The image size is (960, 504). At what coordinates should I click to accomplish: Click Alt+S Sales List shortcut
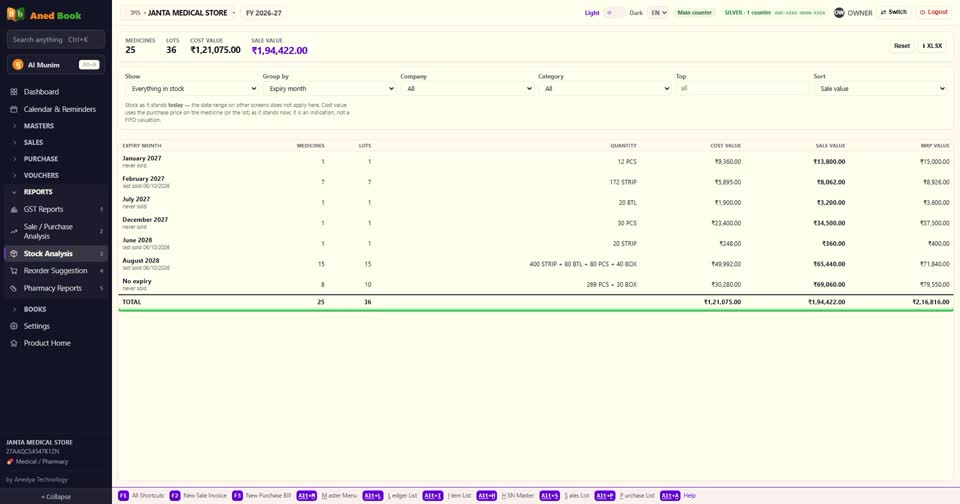(x=564, y=496)
